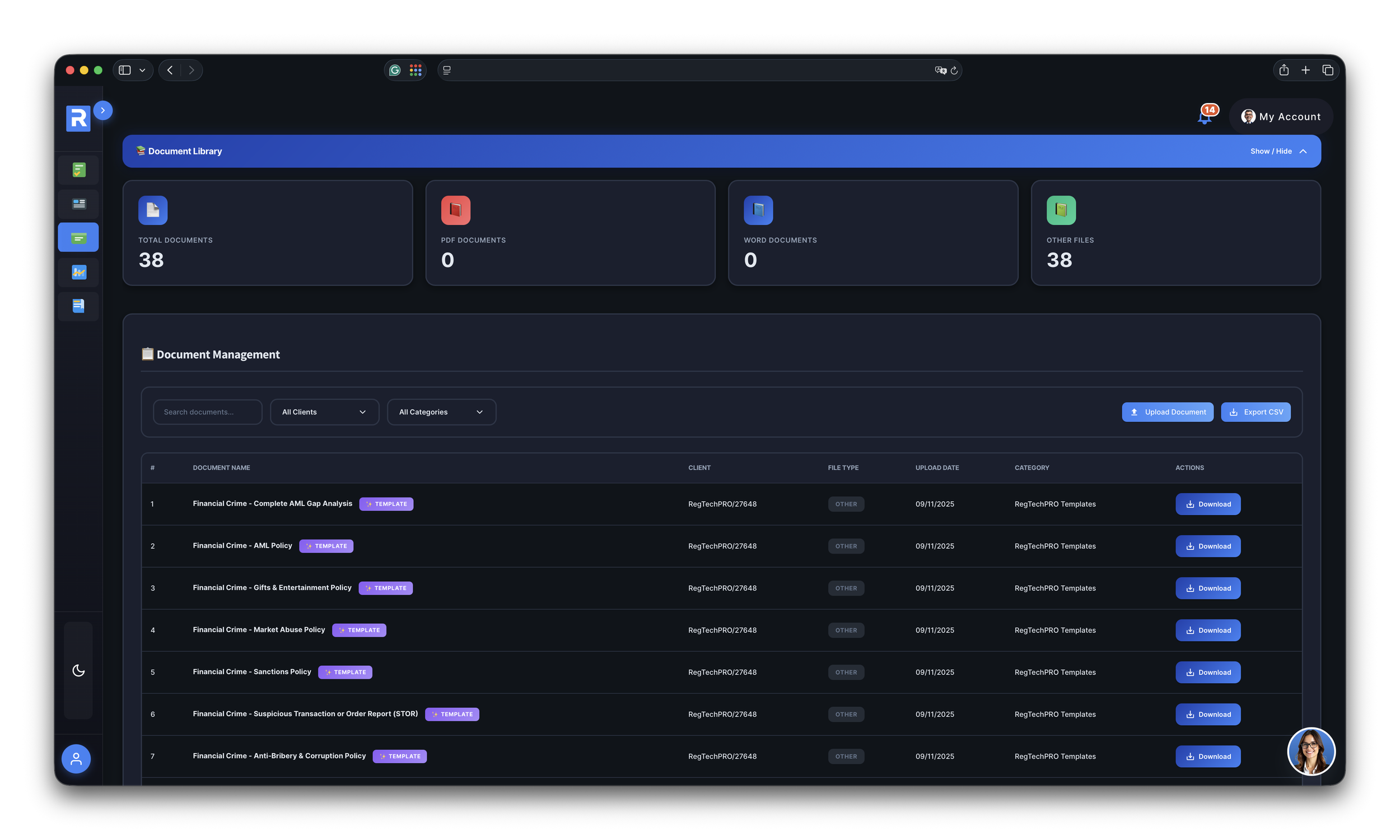This screenshot has height=840, width=1400.
Task: Click the Search documents field
Action: (x=207, y=412)
